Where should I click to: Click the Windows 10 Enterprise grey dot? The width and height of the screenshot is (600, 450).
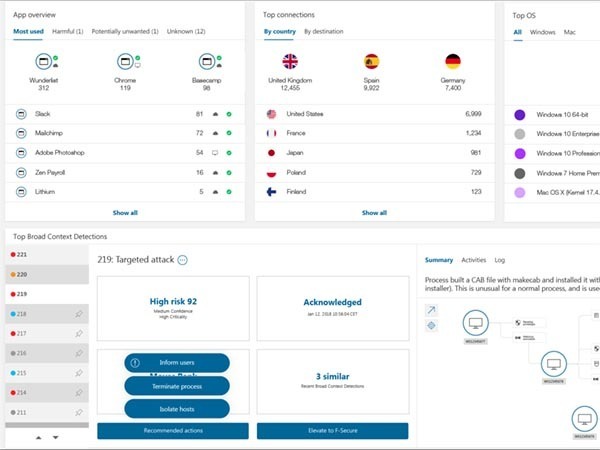(x=520, y=134)
